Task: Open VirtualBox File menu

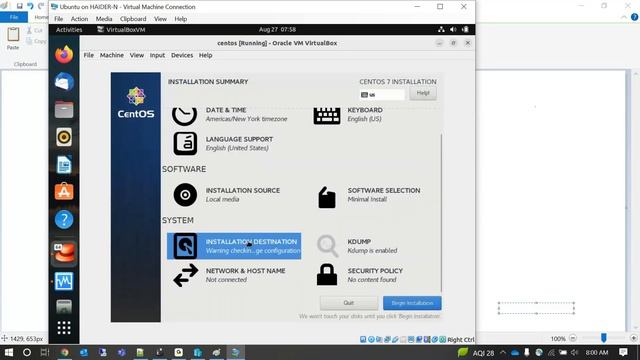Action: click(x=89, y=55)
